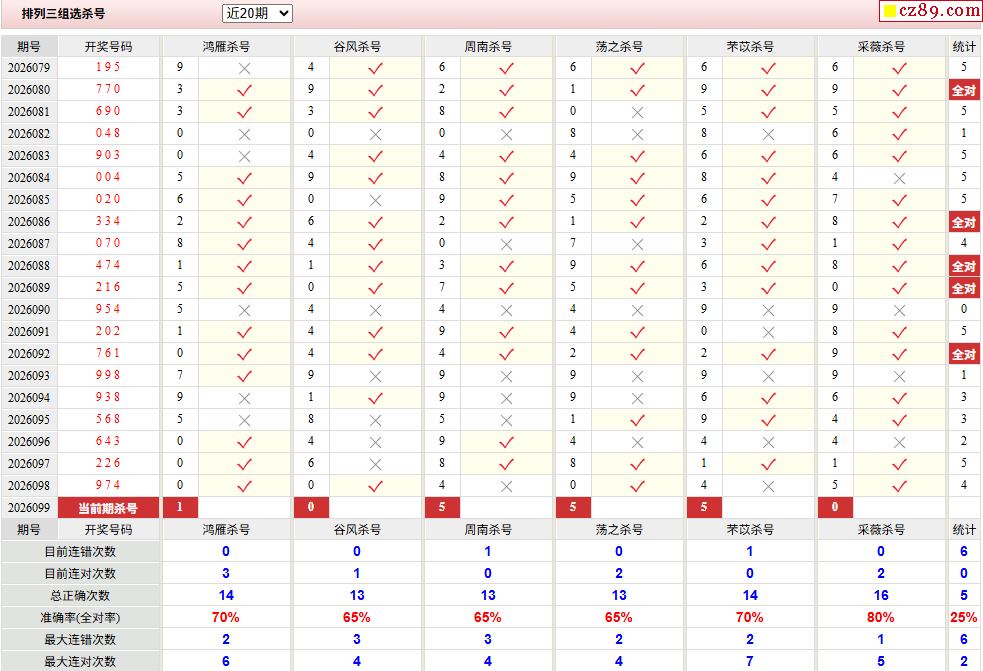Click the X mark for 鸿雁杀号 in row 2026083
Image resolution: width=983 pixels, height=671 pixels.
coord(244,156)
